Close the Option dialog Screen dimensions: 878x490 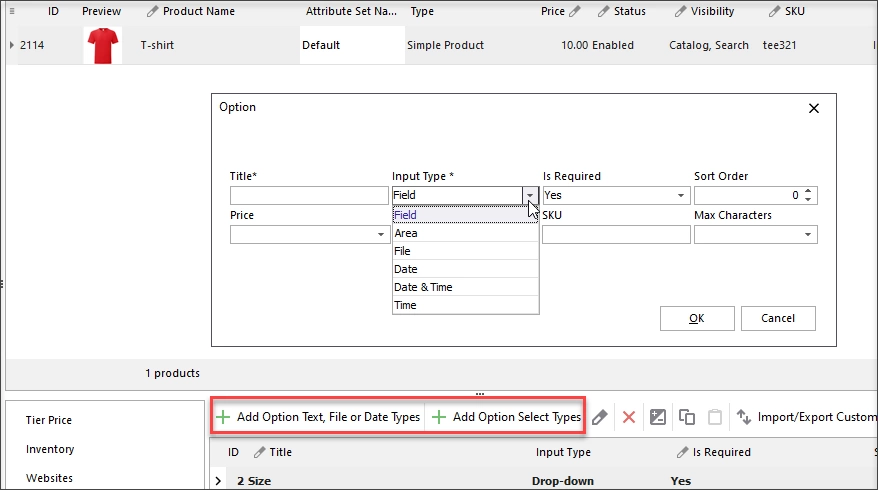(814, 108)
